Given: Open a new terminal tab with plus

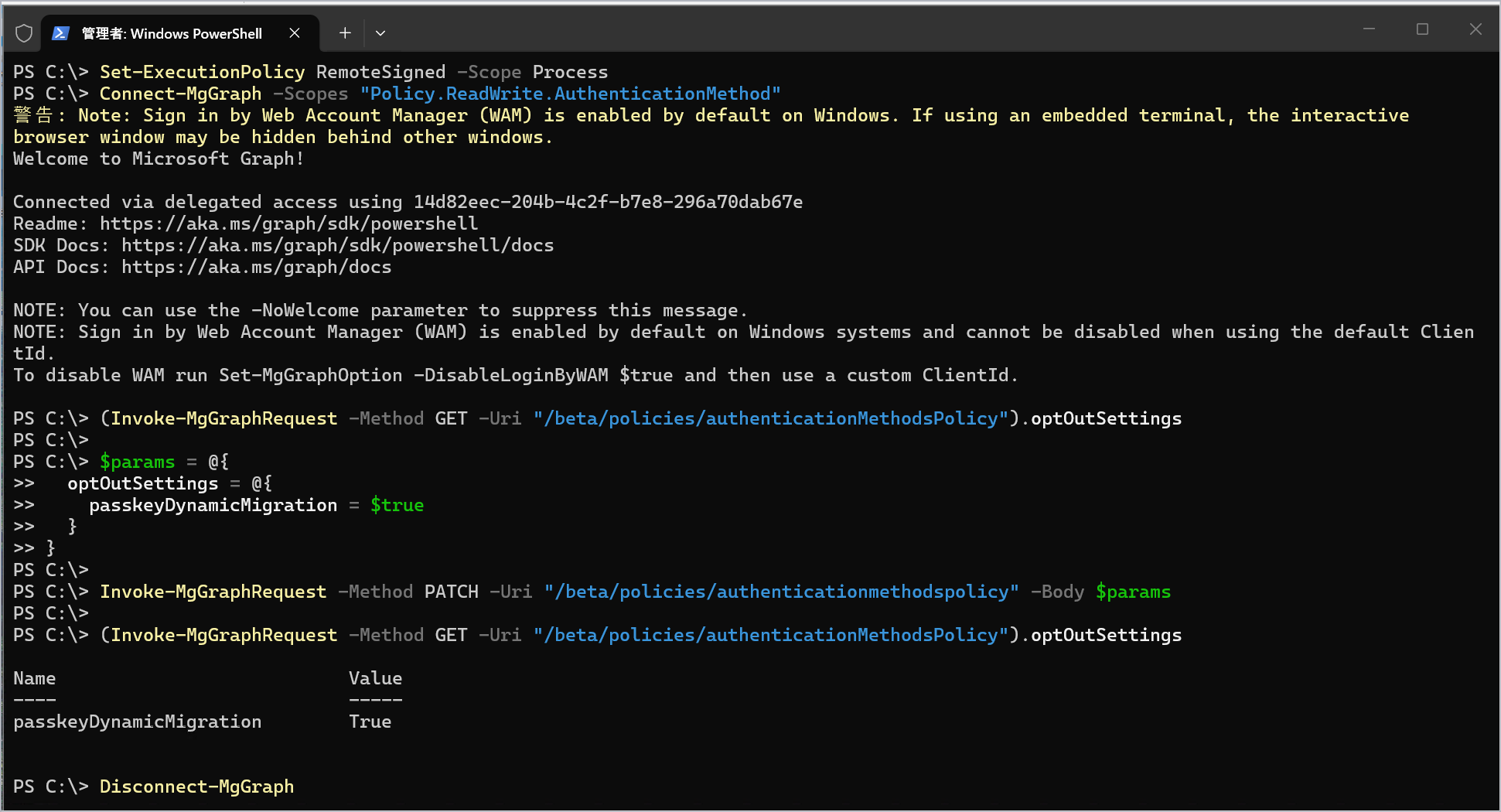Looking at the screenshot, I should coord(345,33).
